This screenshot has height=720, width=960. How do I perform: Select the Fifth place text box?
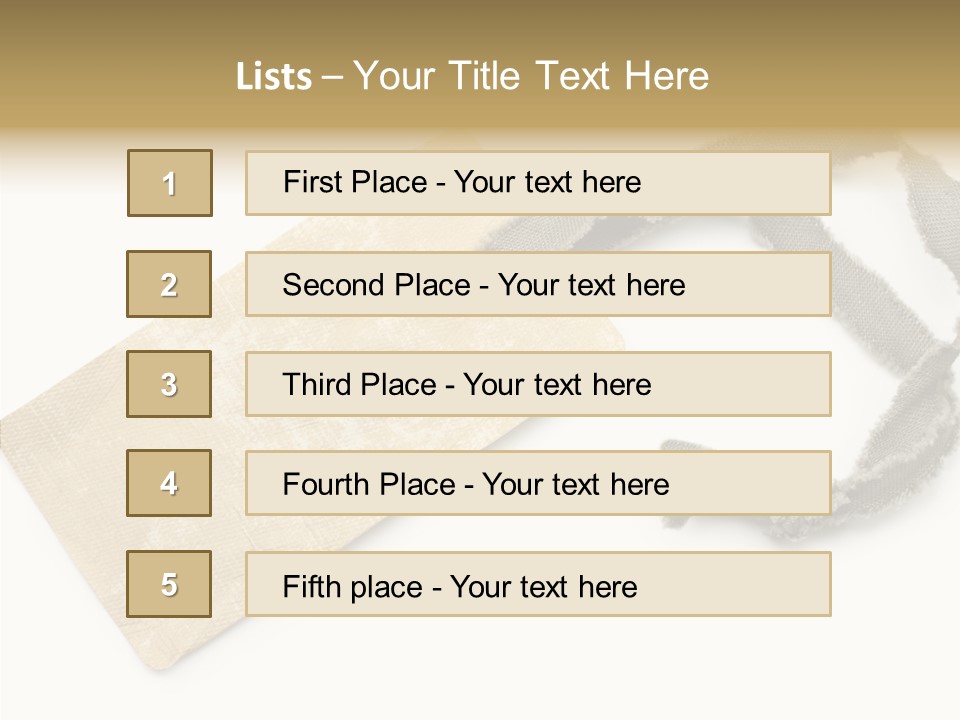pos(538,584)
